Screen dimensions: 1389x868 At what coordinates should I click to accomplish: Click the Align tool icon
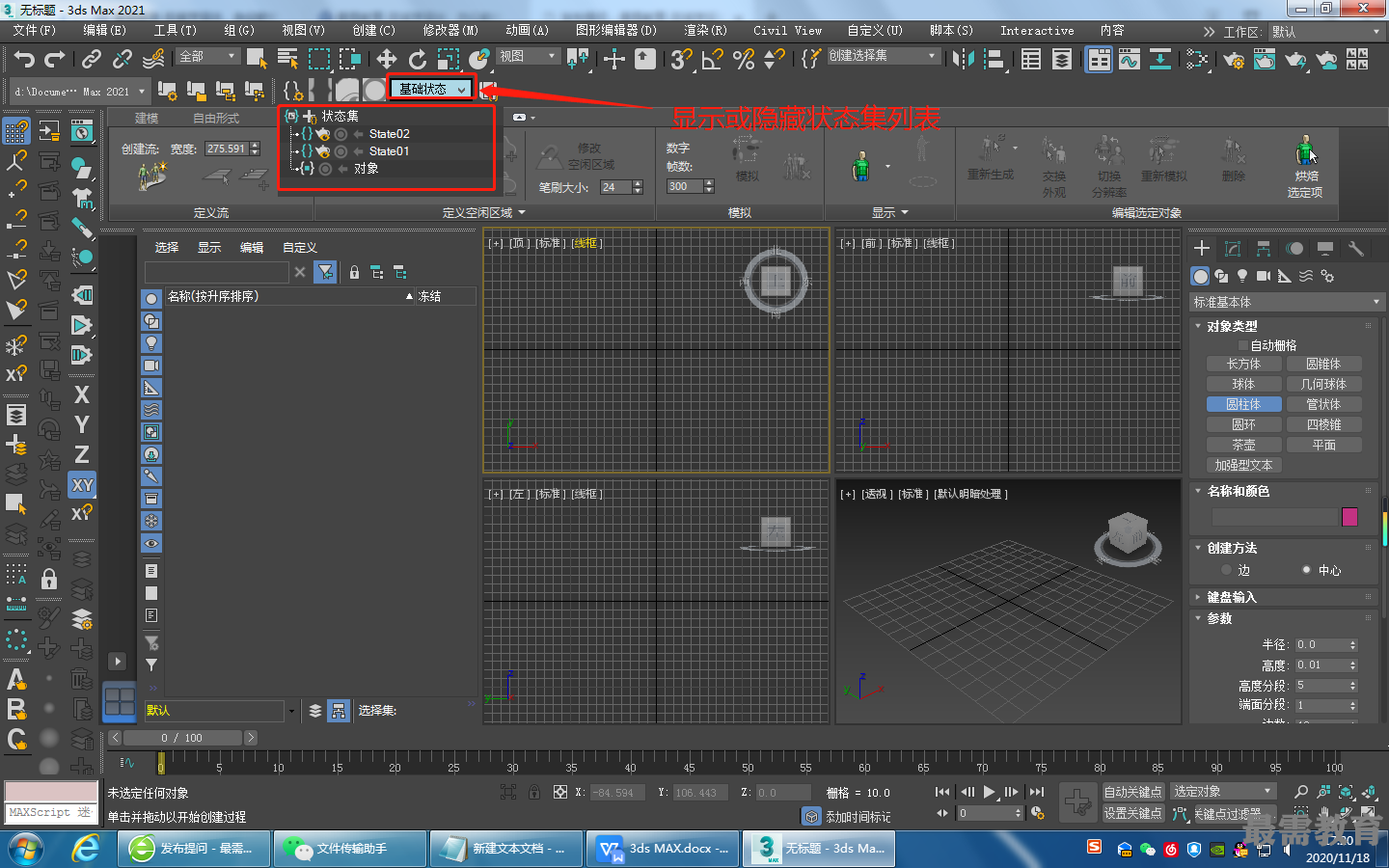tap(994, 59)
